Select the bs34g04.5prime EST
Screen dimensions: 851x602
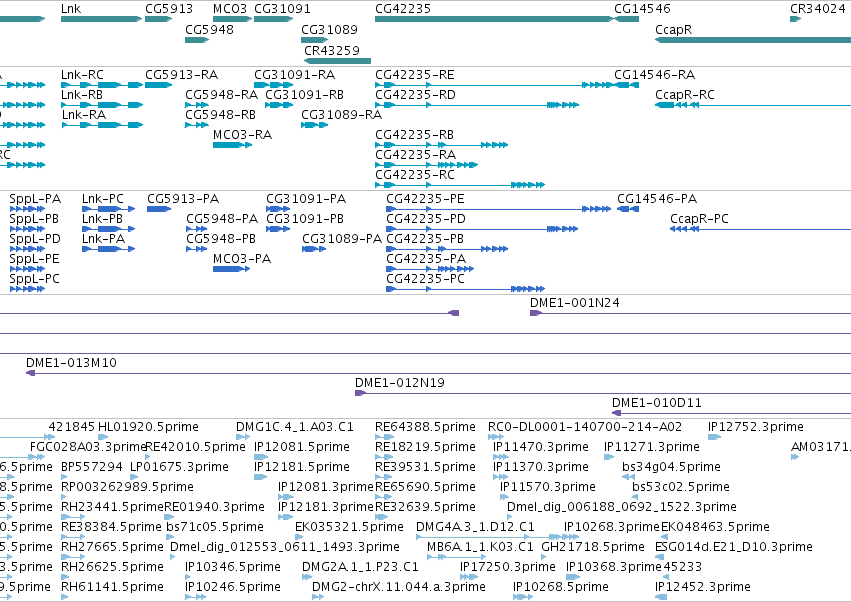tap(628, 477)
